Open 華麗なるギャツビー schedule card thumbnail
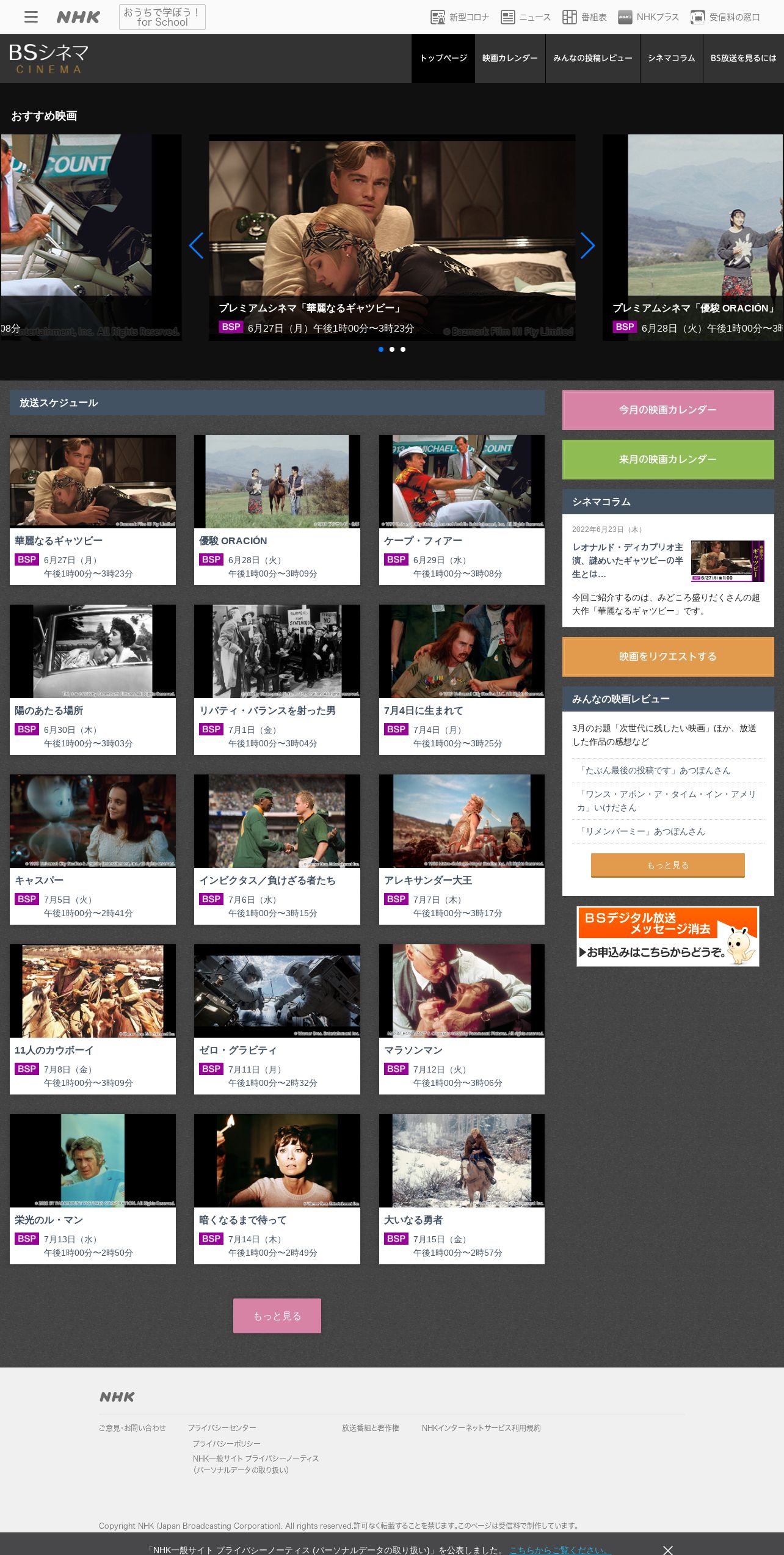Viewport: 784px width, 1555px height. pos(93,481)
